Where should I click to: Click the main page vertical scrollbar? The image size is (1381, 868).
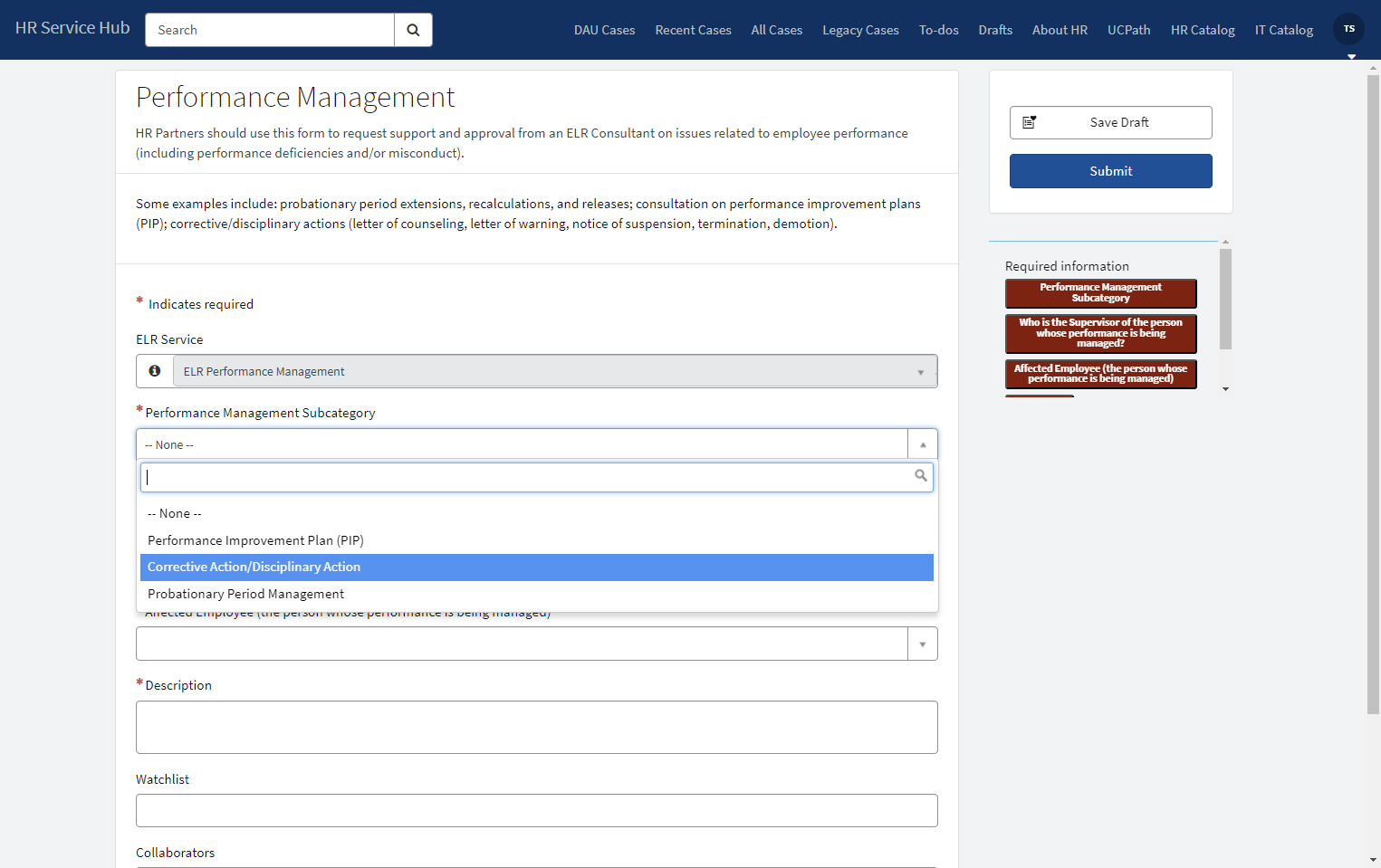click(1373, 394)
